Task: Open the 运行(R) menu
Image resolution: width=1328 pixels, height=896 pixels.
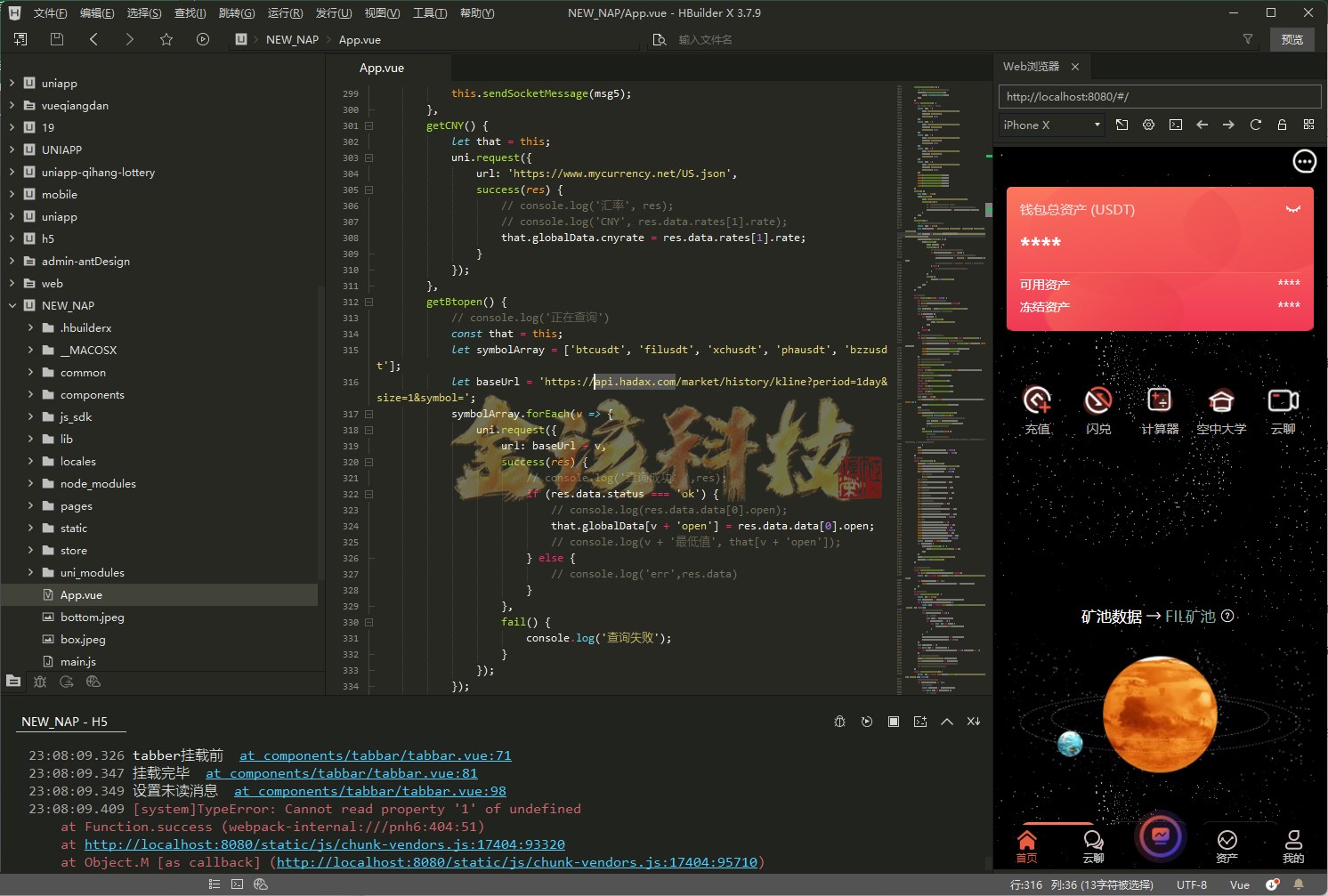Action: (x=285, y=13)
